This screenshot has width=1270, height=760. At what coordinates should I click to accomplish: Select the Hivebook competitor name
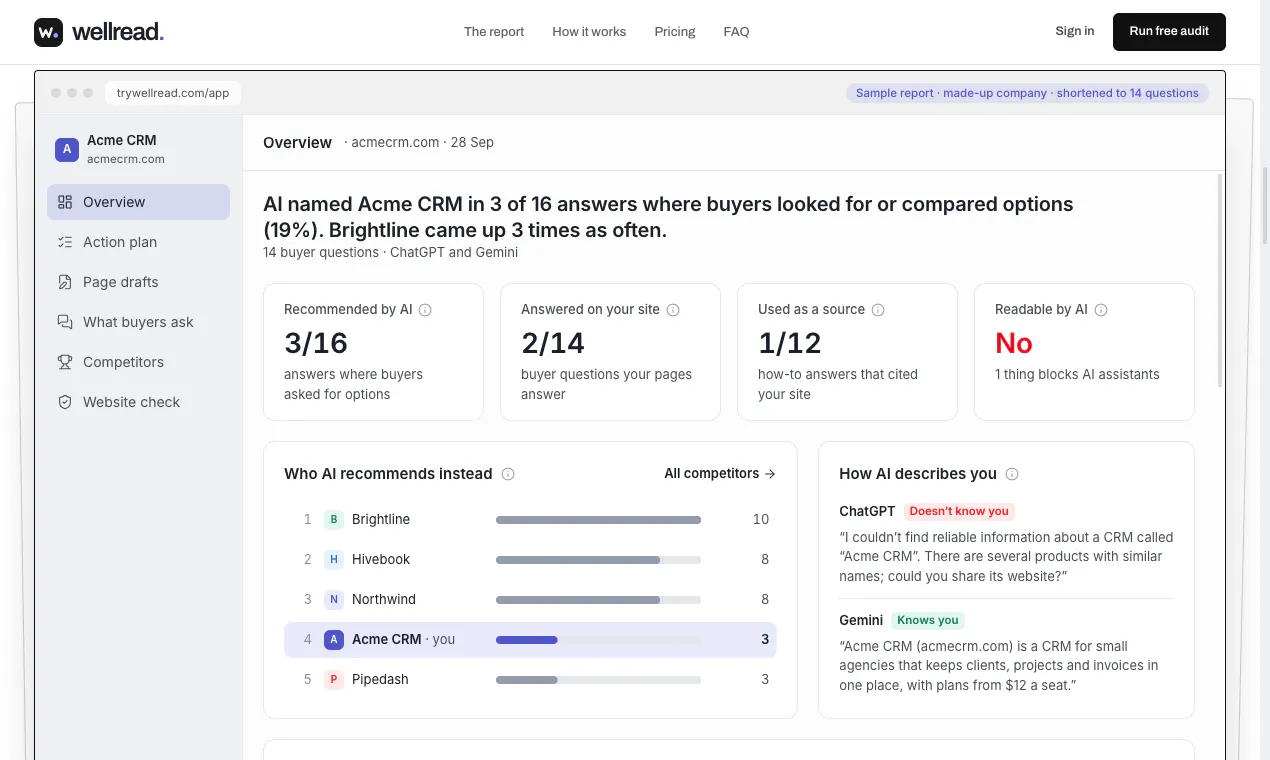(x=381, y=559)
